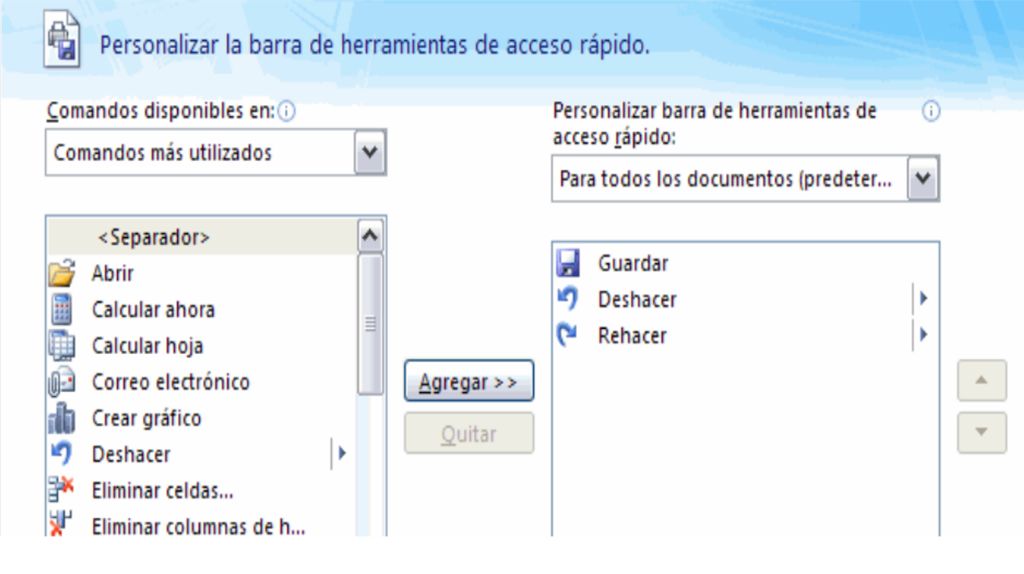This screenshot has width=1024, height=574.
Task: Click the Deshacer icon in right list
Action: coord(568,299)
